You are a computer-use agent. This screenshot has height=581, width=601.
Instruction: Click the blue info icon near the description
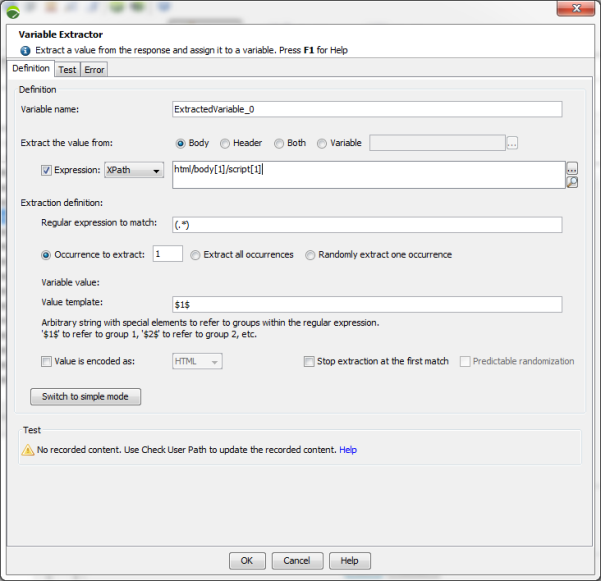[x=25, y=51]
